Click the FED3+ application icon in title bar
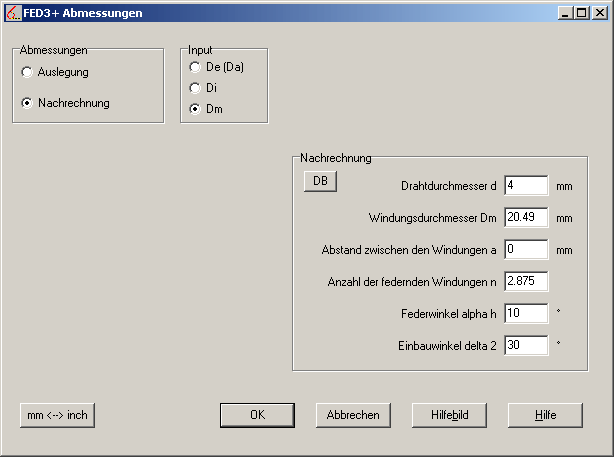Screen dimensions: 614x457 [12, 13]
